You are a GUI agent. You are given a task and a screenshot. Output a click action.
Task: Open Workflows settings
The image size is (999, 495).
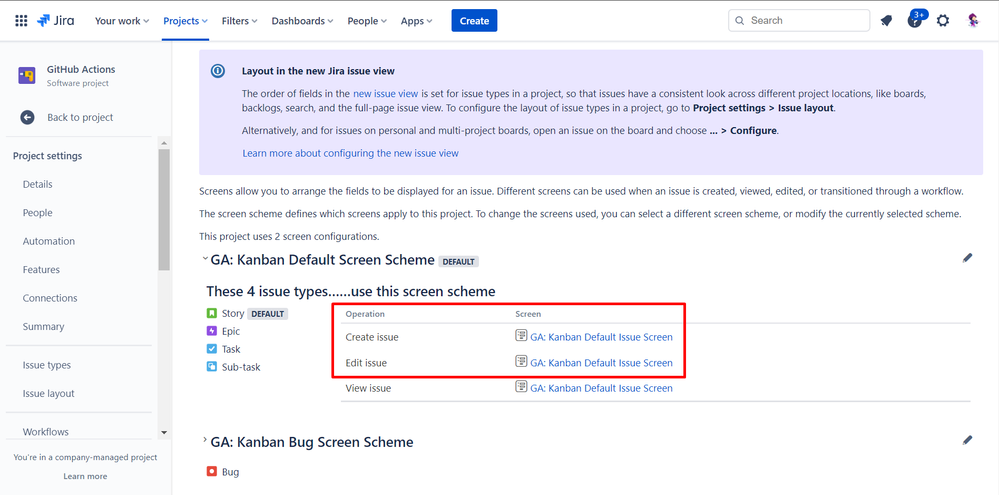coord(46,432)
